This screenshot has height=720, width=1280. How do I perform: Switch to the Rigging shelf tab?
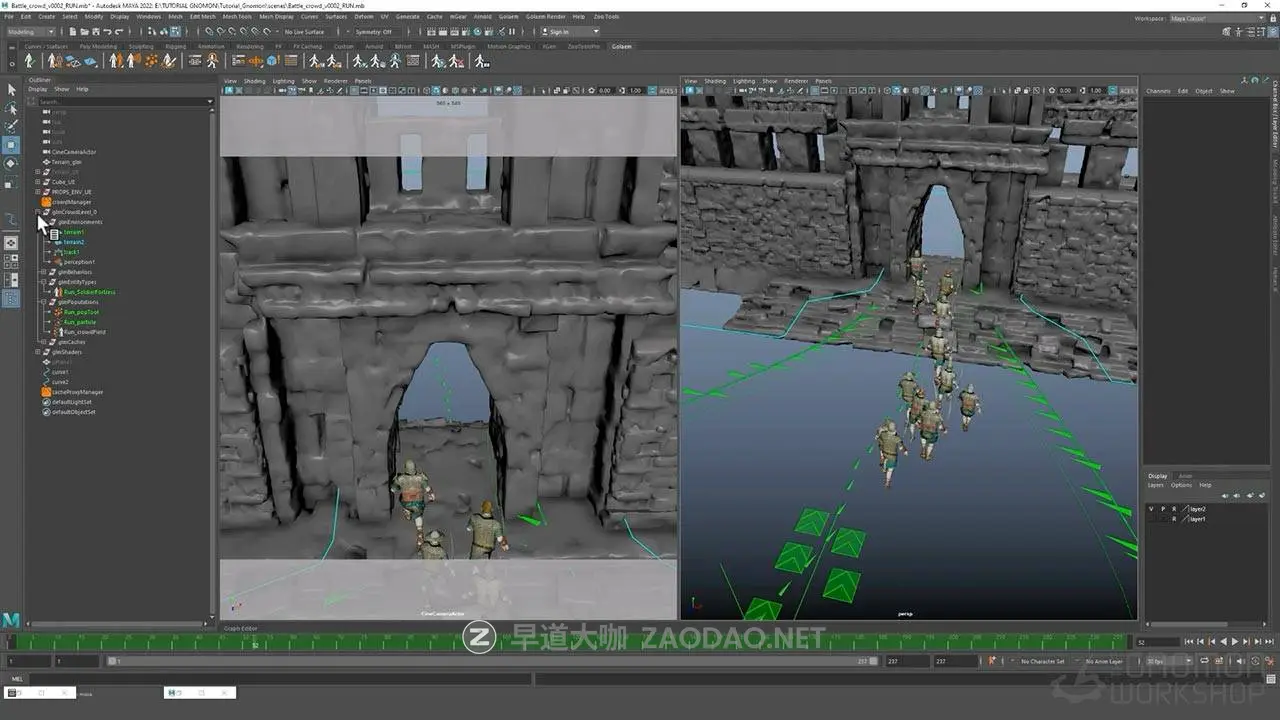tap(176, 46)
